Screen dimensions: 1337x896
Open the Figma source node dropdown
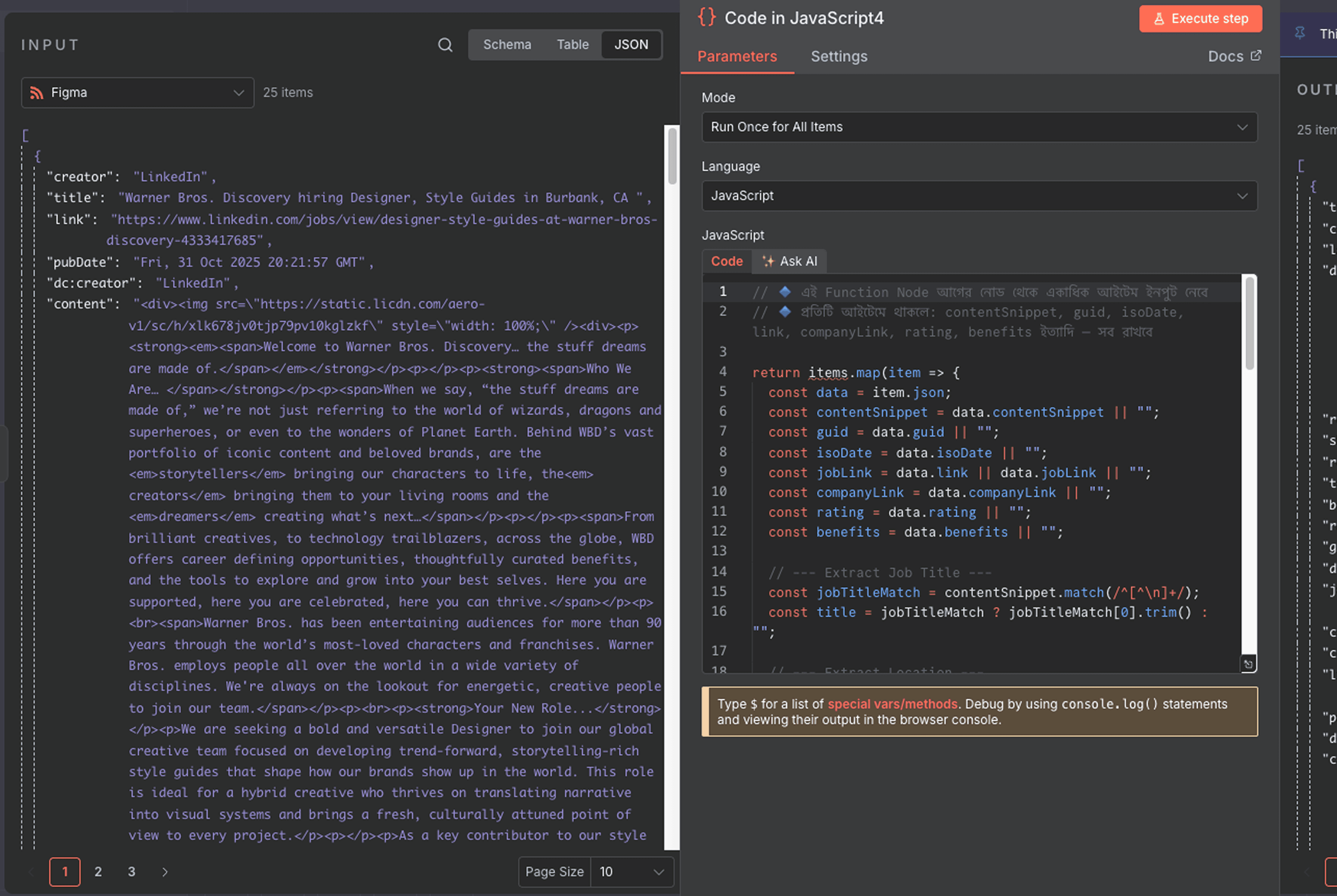(137, 93)
